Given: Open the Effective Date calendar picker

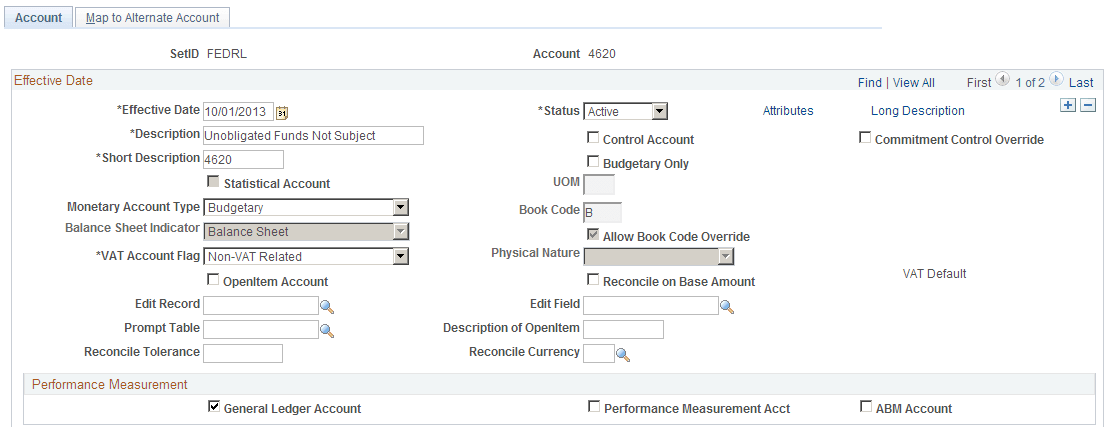Looking at the screenshot, I should (x=283, y=112).
